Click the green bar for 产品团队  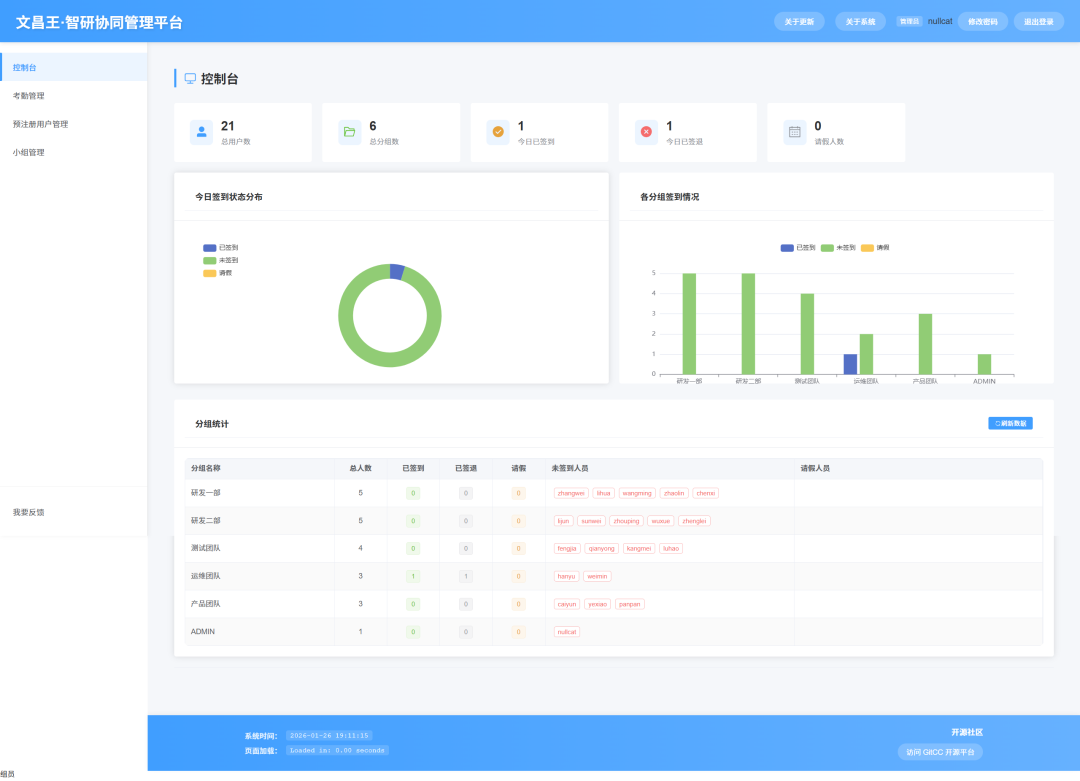(x=926, y=344)
